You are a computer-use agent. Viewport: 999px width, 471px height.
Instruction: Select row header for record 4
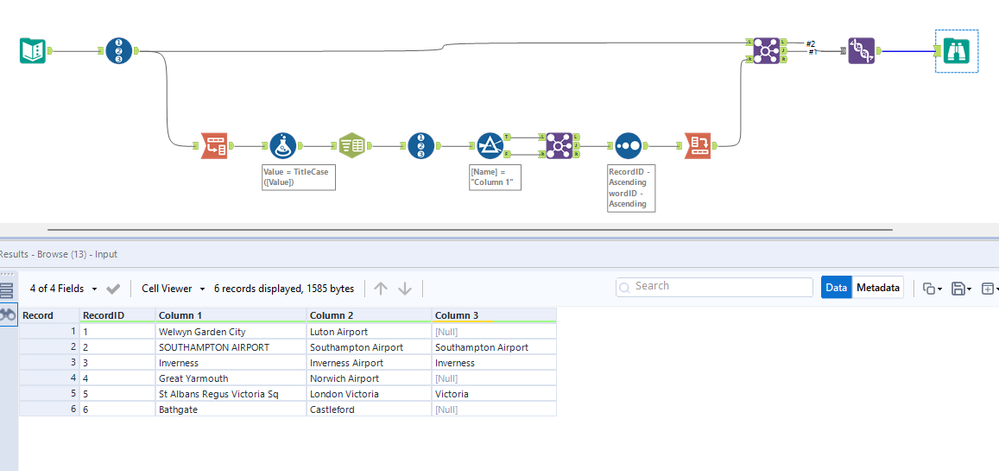tap(49, 379)
